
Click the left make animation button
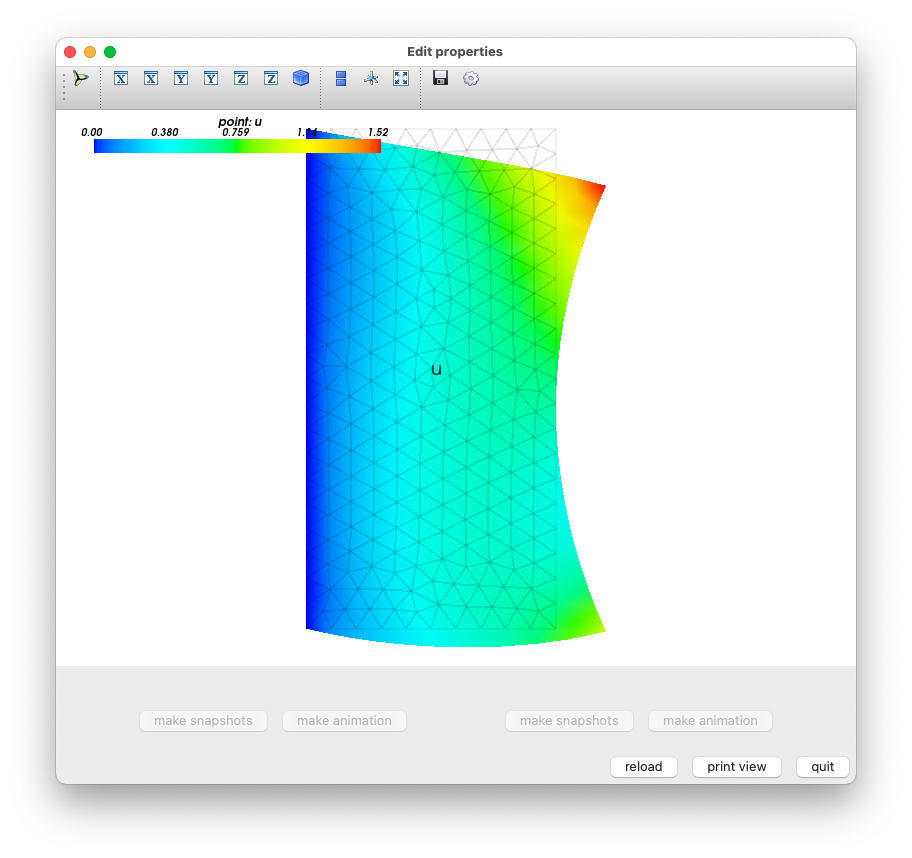[344, 721]
